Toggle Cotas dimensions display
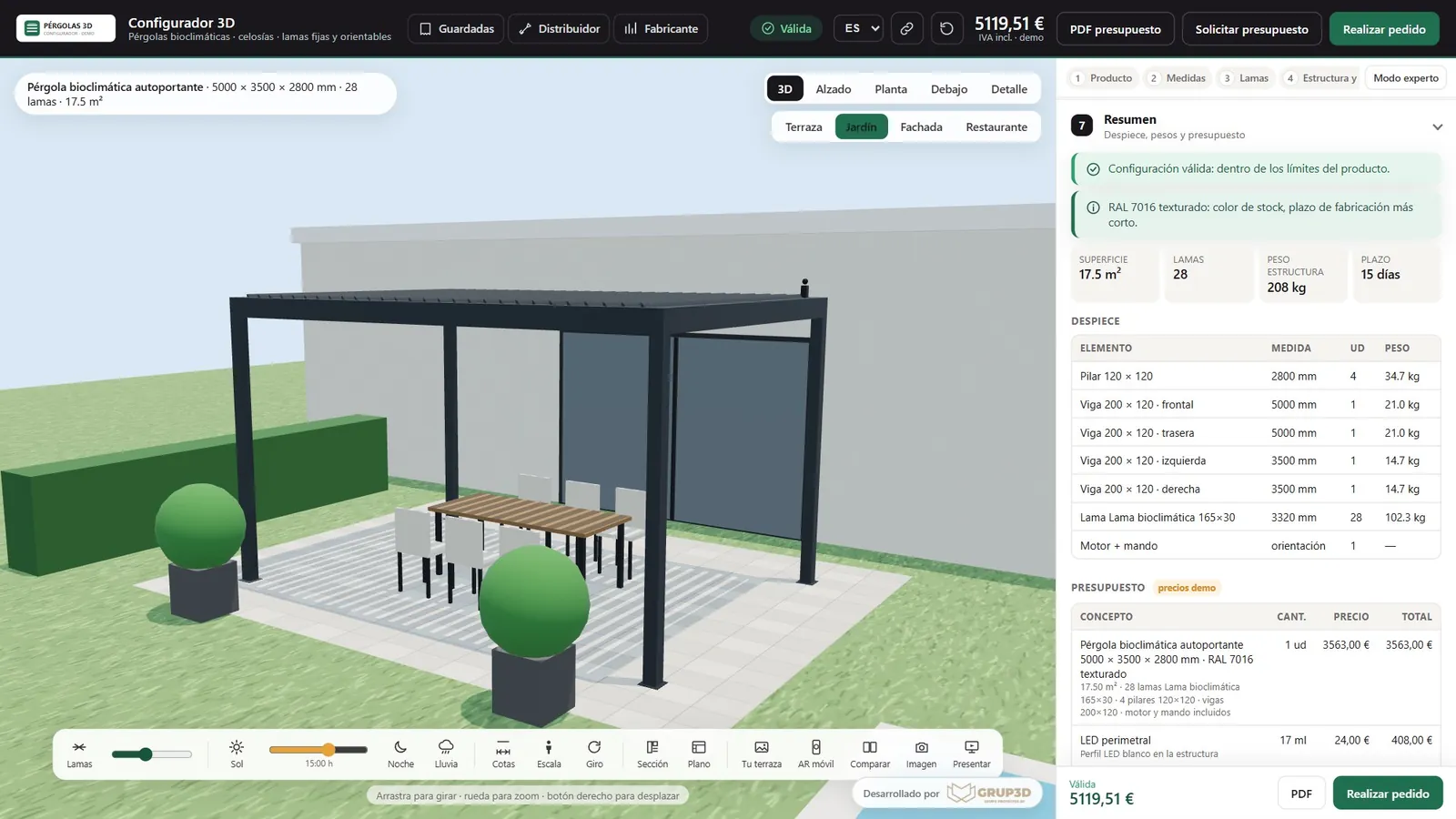Viewport: 1456px width, 819px height. tap(503, 753)
